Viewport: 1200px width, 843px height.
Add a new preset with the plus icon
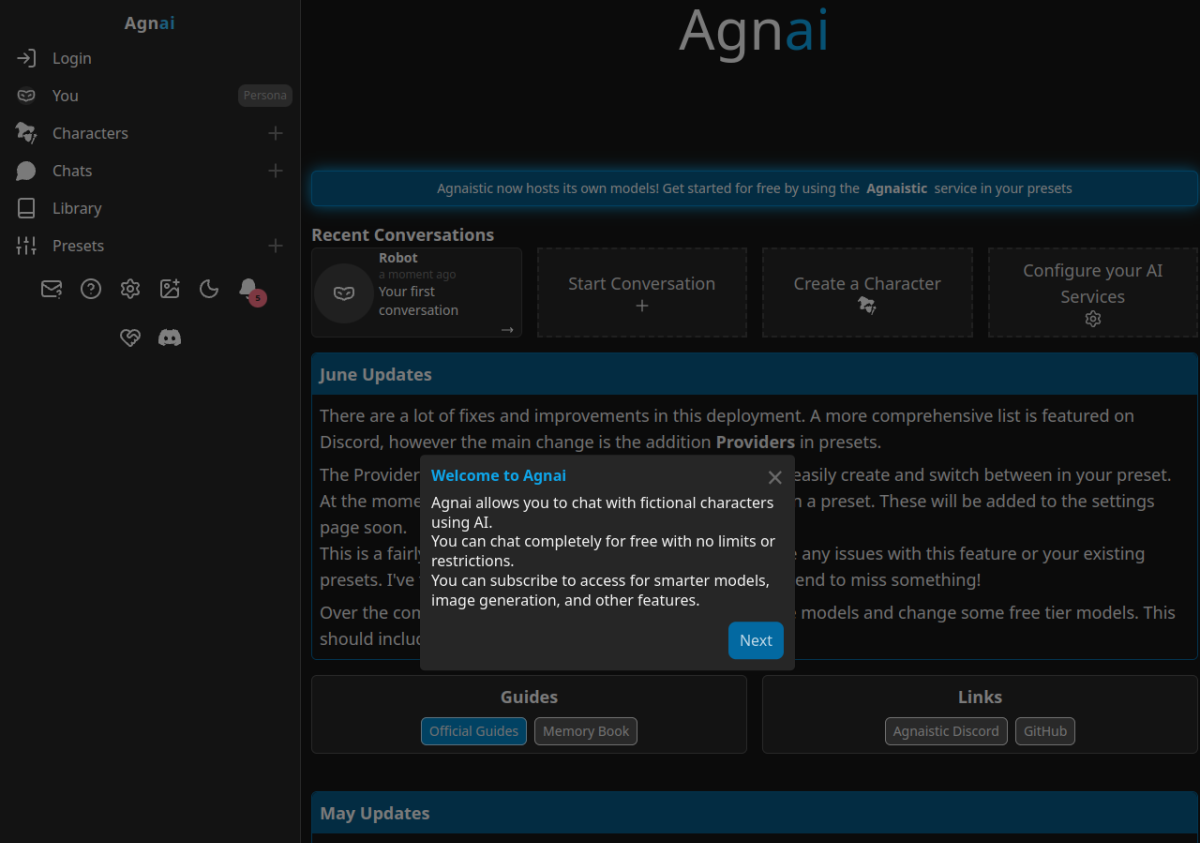pos(276,246)
